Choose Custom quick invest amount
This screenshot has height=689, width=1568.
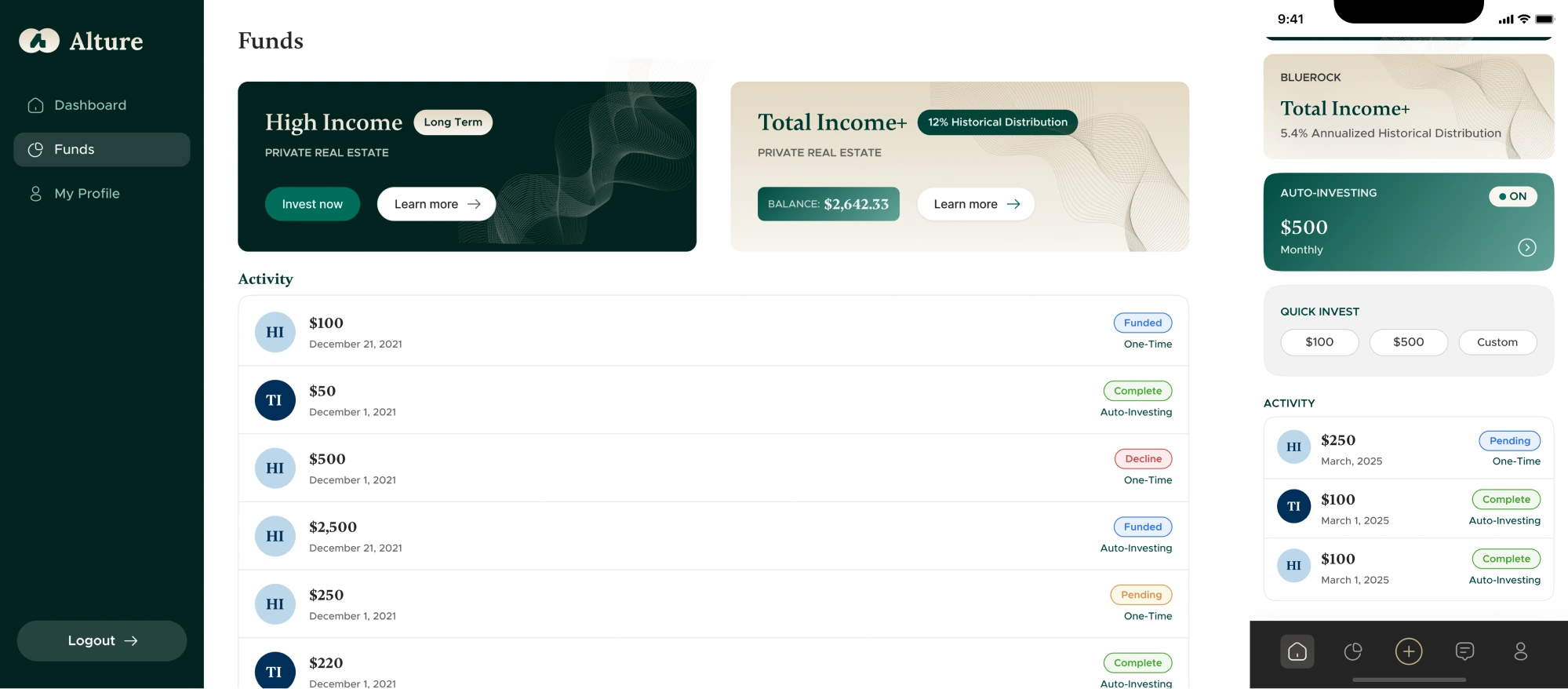[x=1497, y=342]
